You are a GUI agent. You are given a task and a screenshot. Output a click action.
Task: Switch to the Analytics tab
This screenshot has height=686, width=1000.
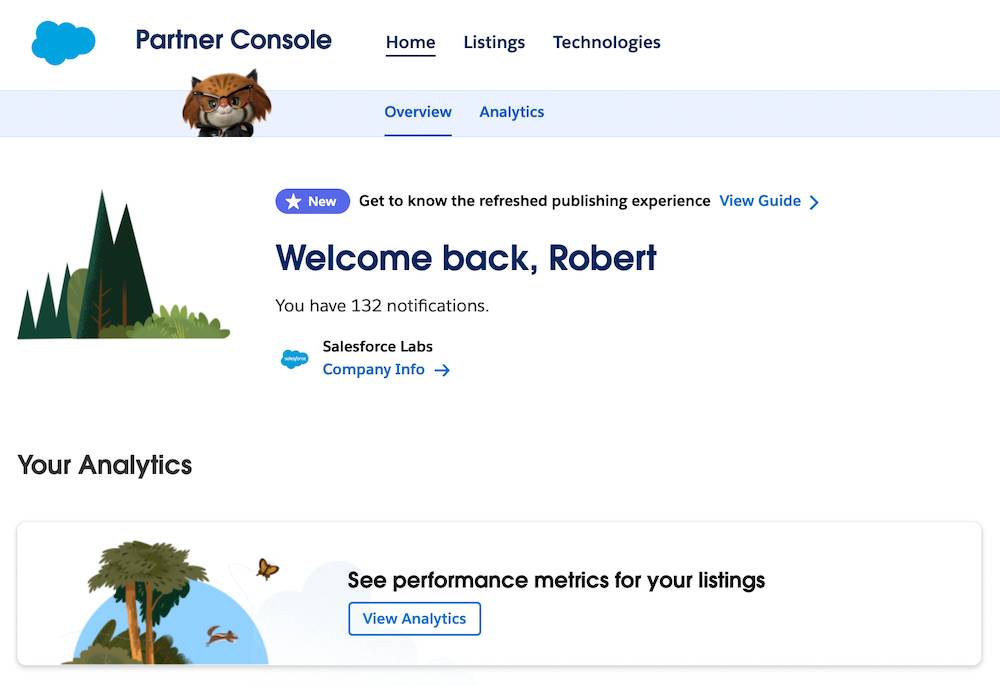[512, 112]
